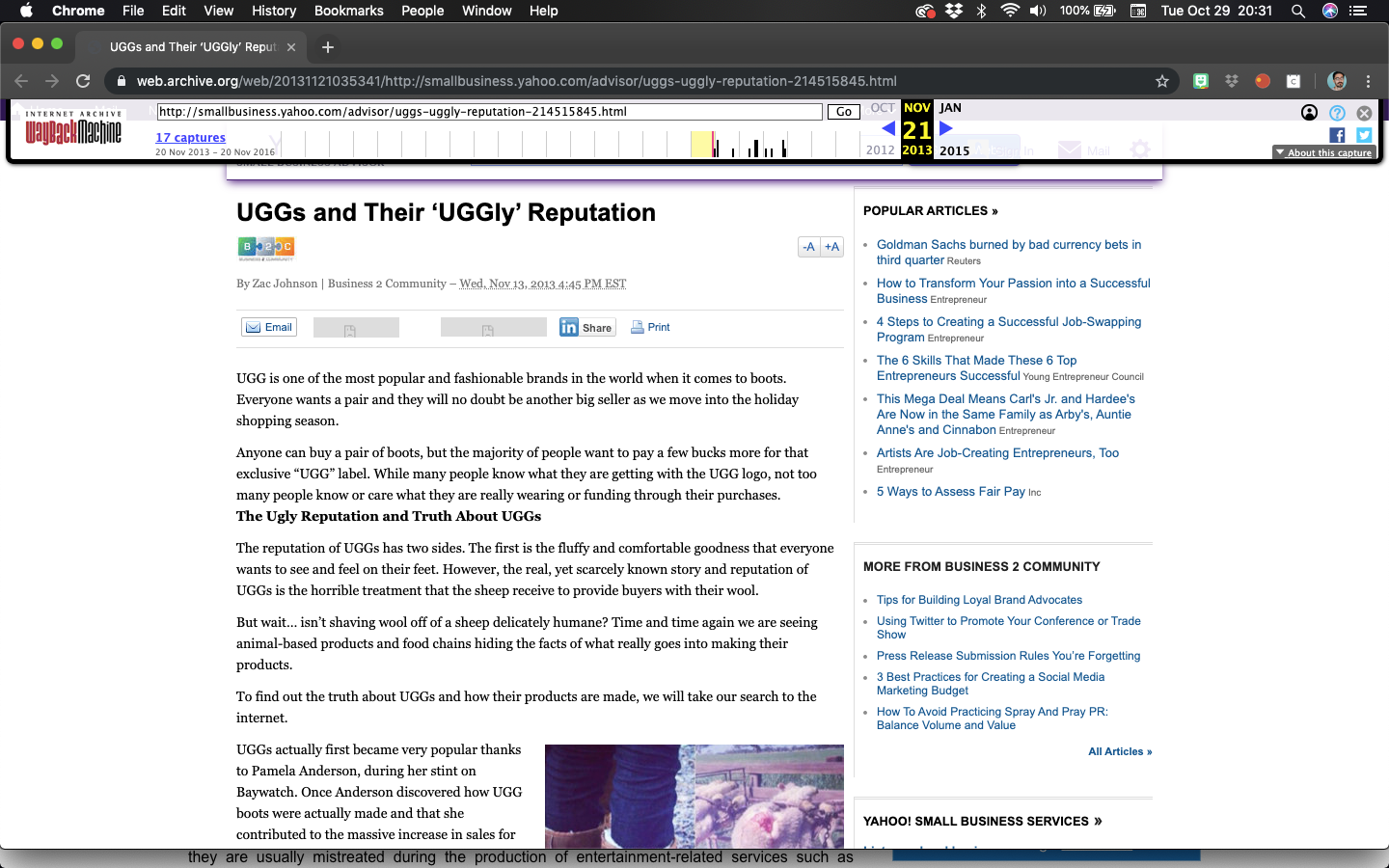
Task: Click All Articles link
Action: click(x=1120, y=751)
